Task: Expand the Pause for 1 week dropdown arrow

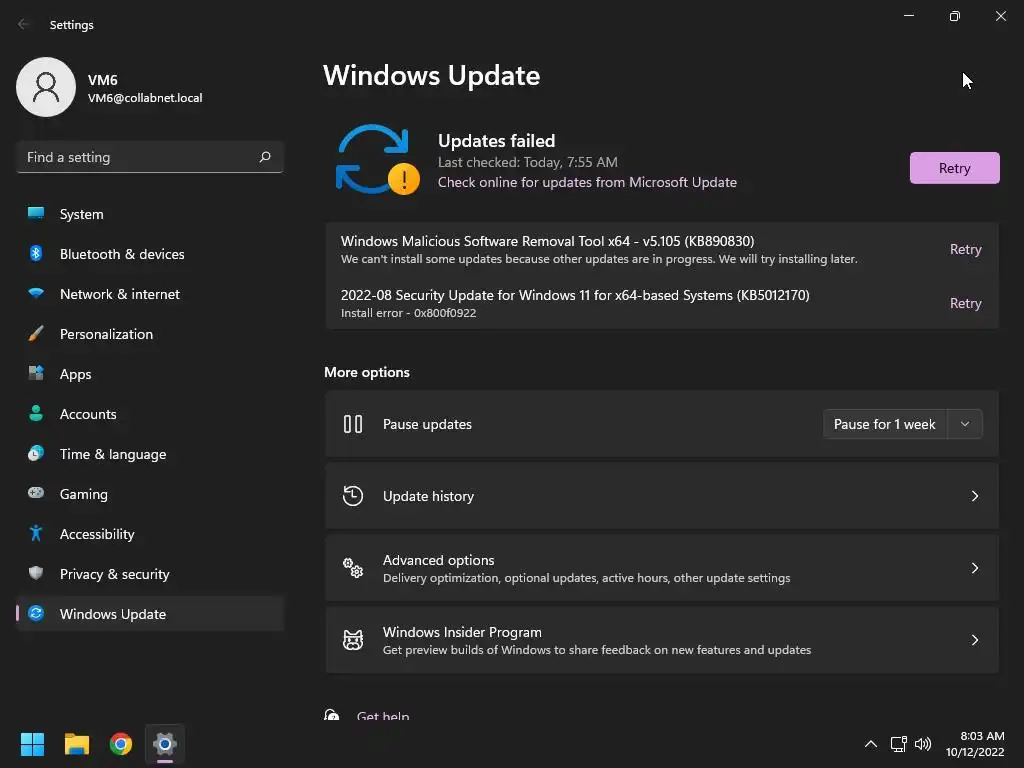Action: (965, 424)
